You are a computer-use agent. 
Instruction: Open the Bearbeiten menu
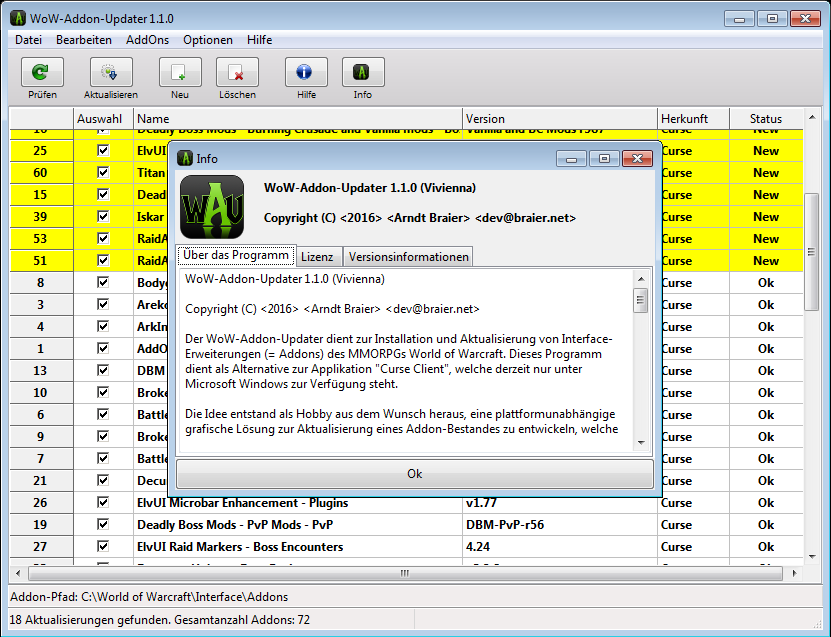coord(84,40)
